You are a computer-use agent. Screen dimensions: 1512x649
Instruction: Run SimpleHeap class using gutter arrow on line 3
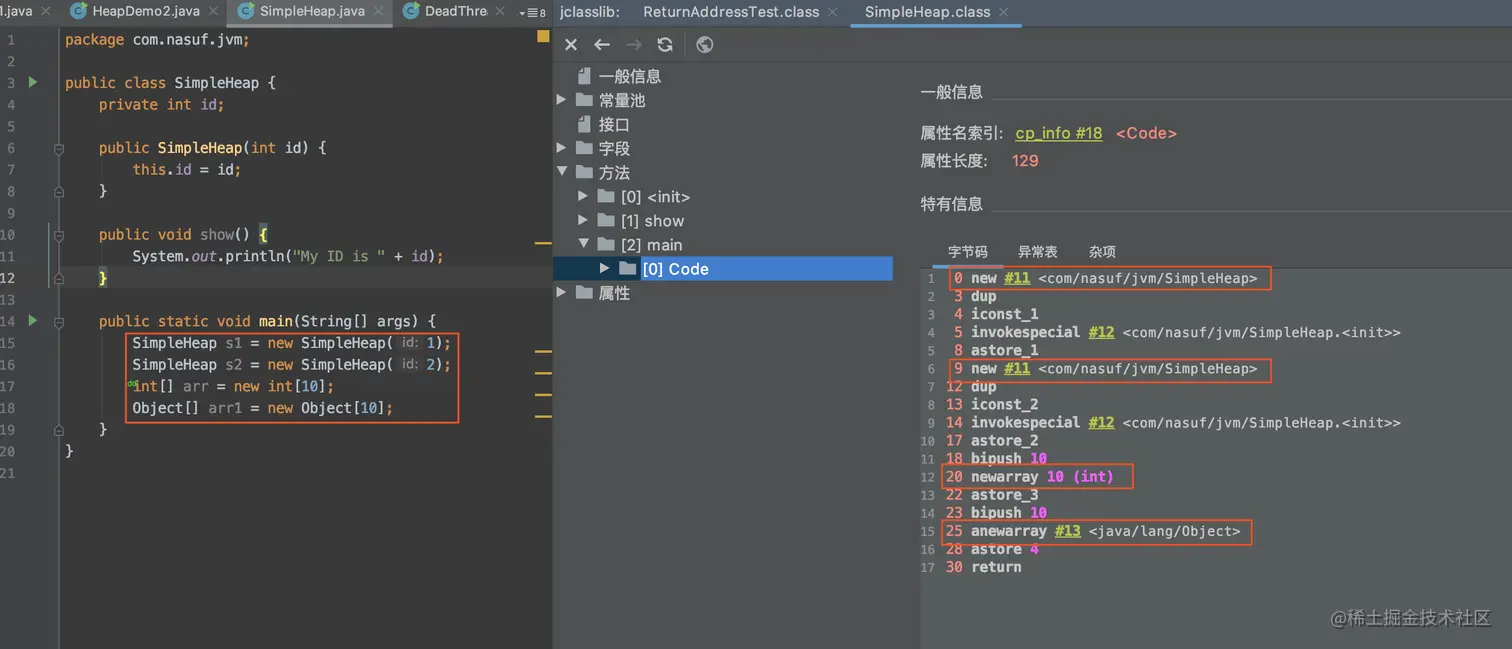click(33, 82)
